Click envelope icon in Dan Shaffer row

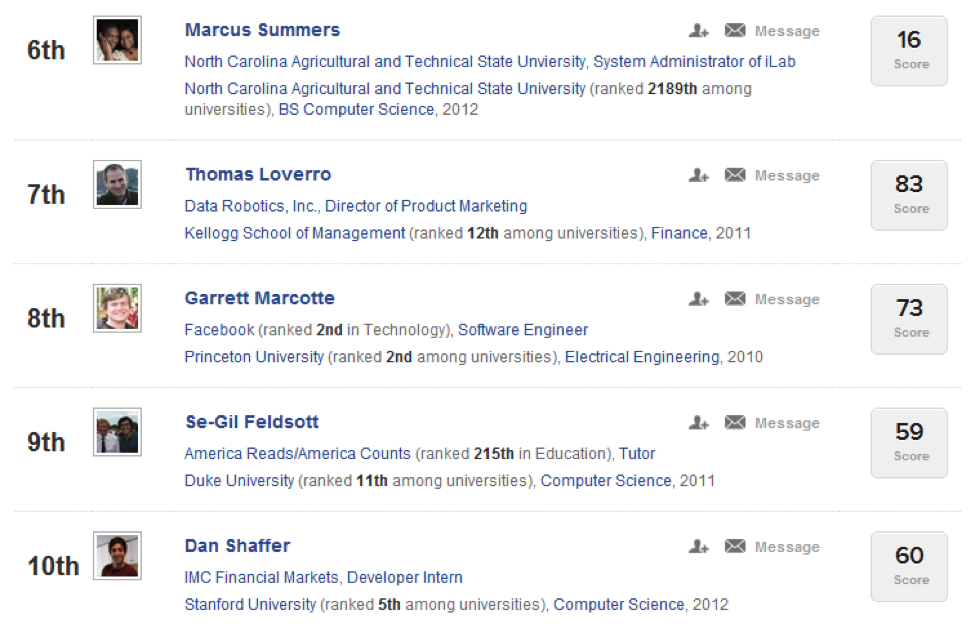tap(735, 547)
